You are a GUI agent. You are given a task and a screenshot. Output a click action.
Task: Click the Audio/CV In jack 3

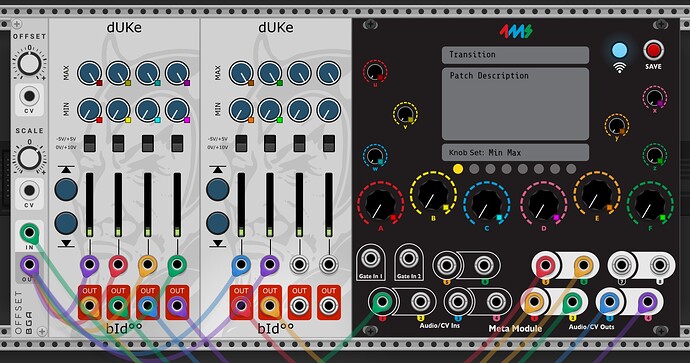coord(458,301)
